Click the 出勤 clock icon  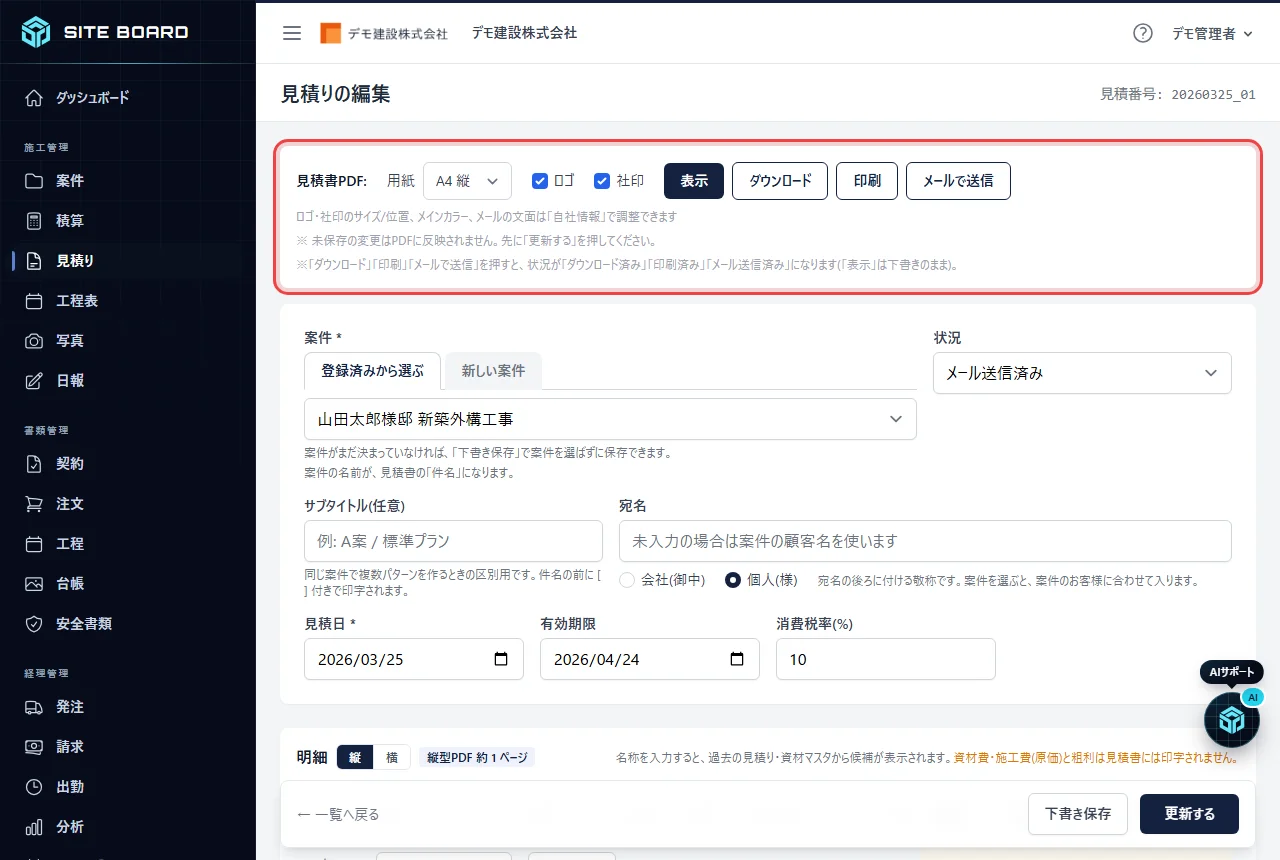34,787
